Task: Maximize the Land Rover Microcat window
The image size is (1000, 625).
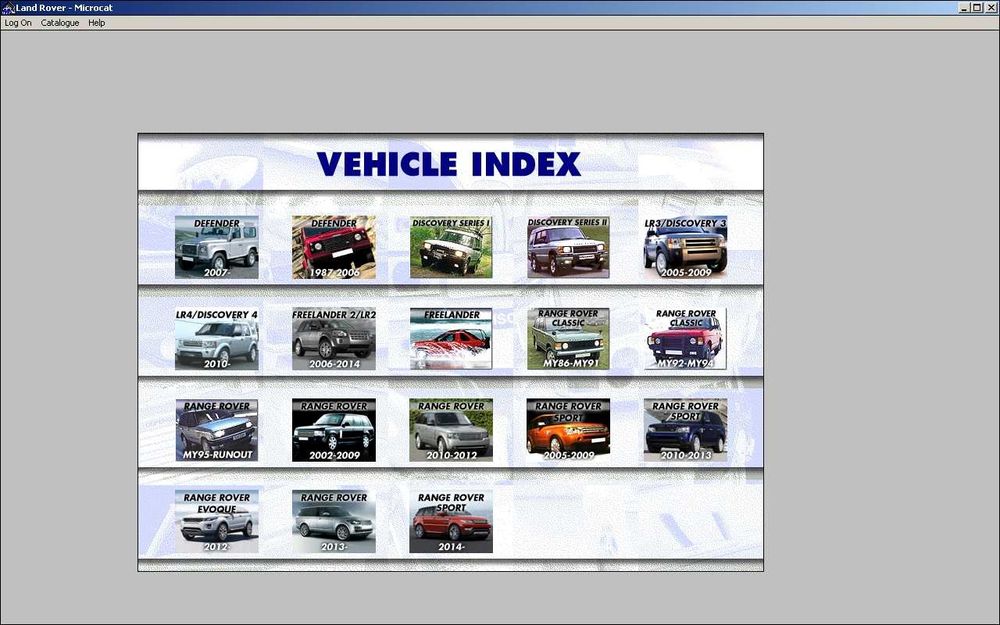Action: coord(976,8)
